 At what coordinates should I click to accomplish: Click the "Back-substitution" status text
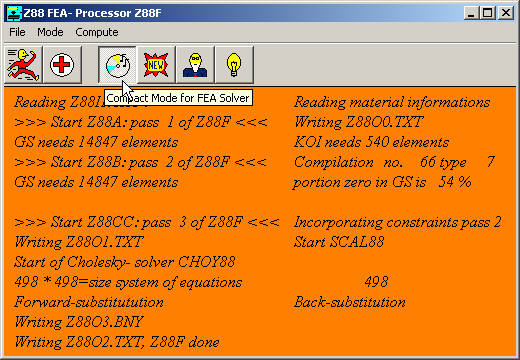click(350, 302)
